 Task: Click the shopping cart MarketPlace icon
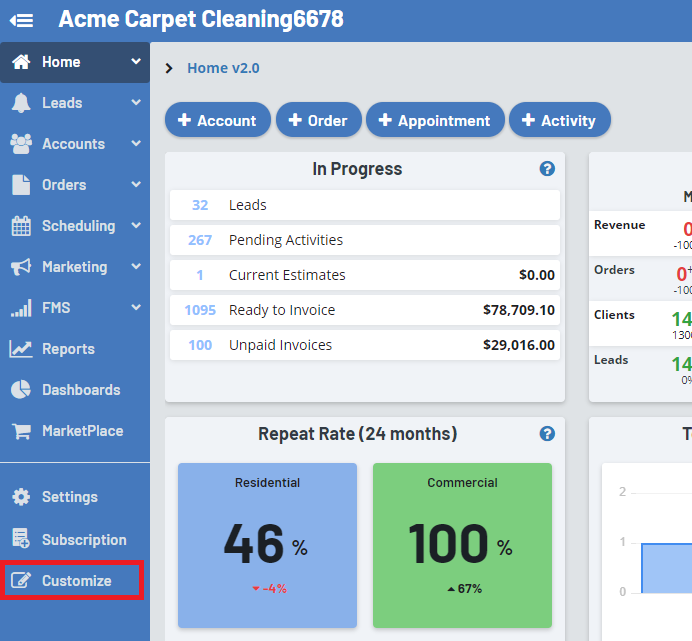(x=21, y=431)
